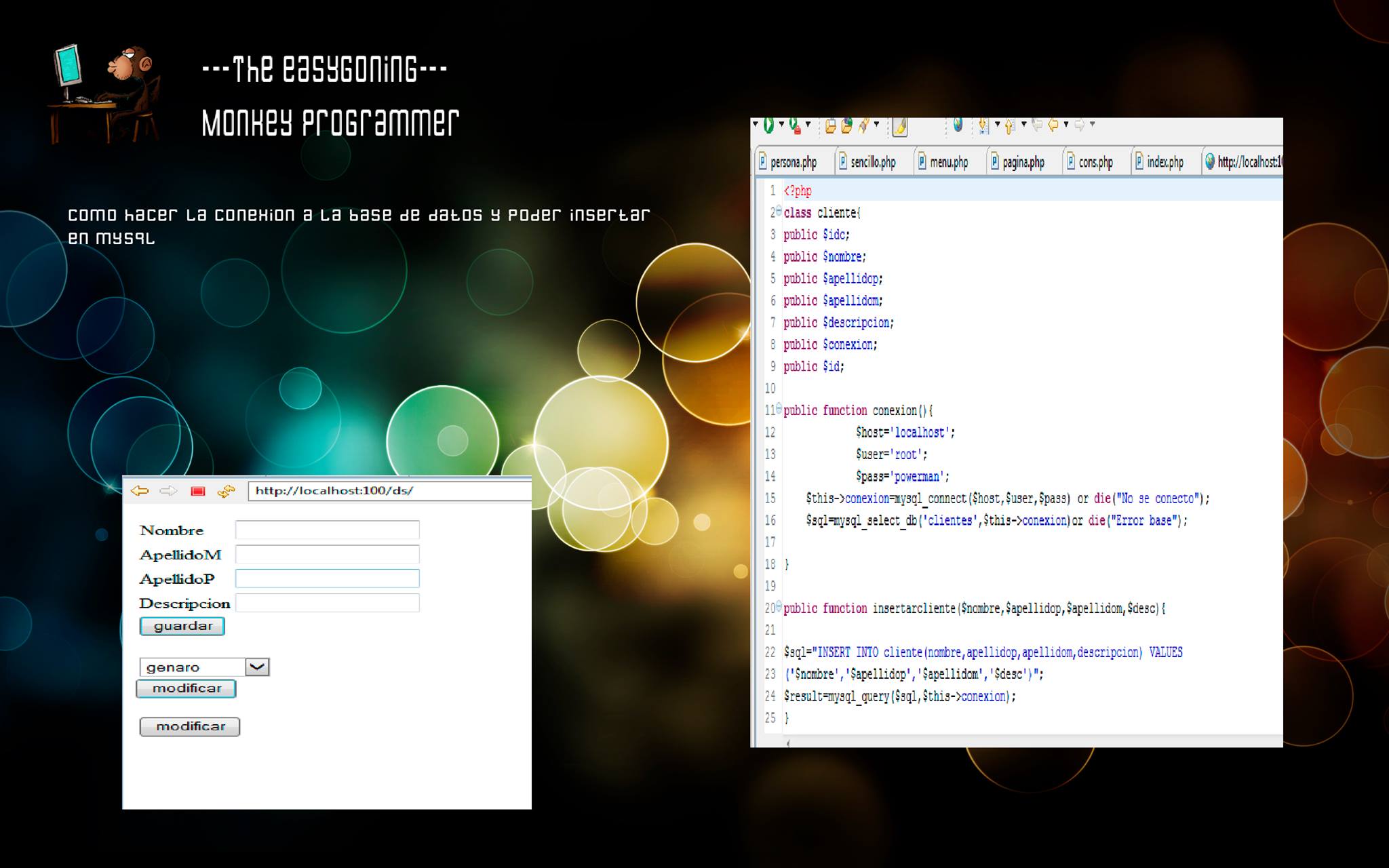Click the Next Annotation down arrow icon
Screen dimensions: 1389x868
(983, 125)
